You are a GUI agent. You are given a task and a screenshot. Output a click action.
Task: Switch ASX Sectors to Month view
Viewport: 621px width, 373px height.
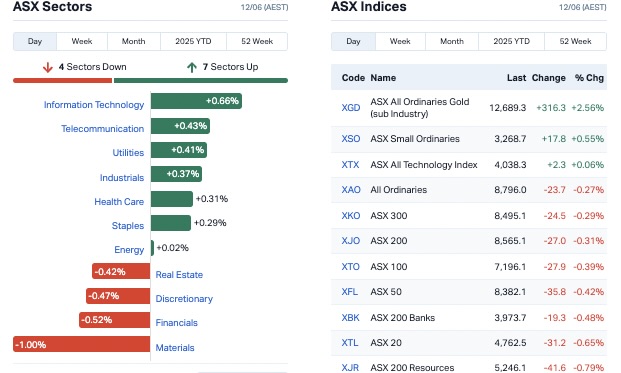(x=133, y=42)
